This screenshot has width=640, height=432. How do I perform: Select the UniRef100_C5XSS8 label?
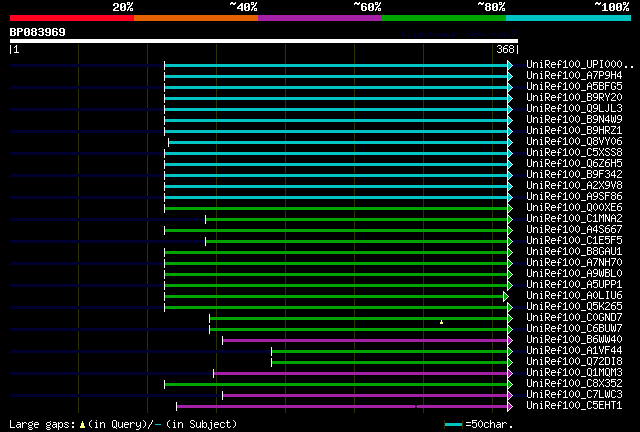pos(574,153)
